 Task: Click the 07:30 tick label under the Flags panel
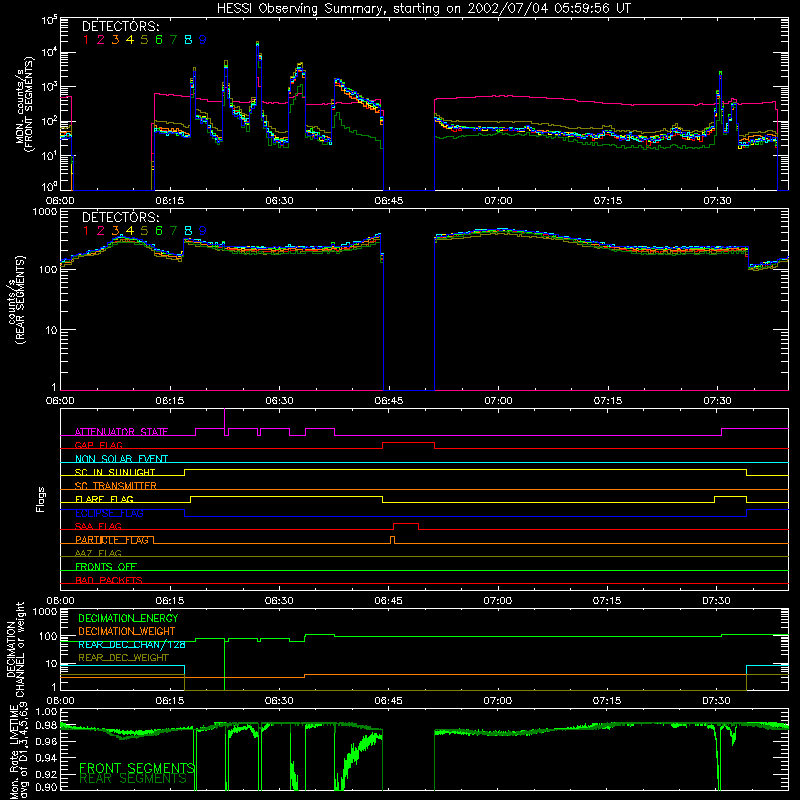[x=716, y=601]
